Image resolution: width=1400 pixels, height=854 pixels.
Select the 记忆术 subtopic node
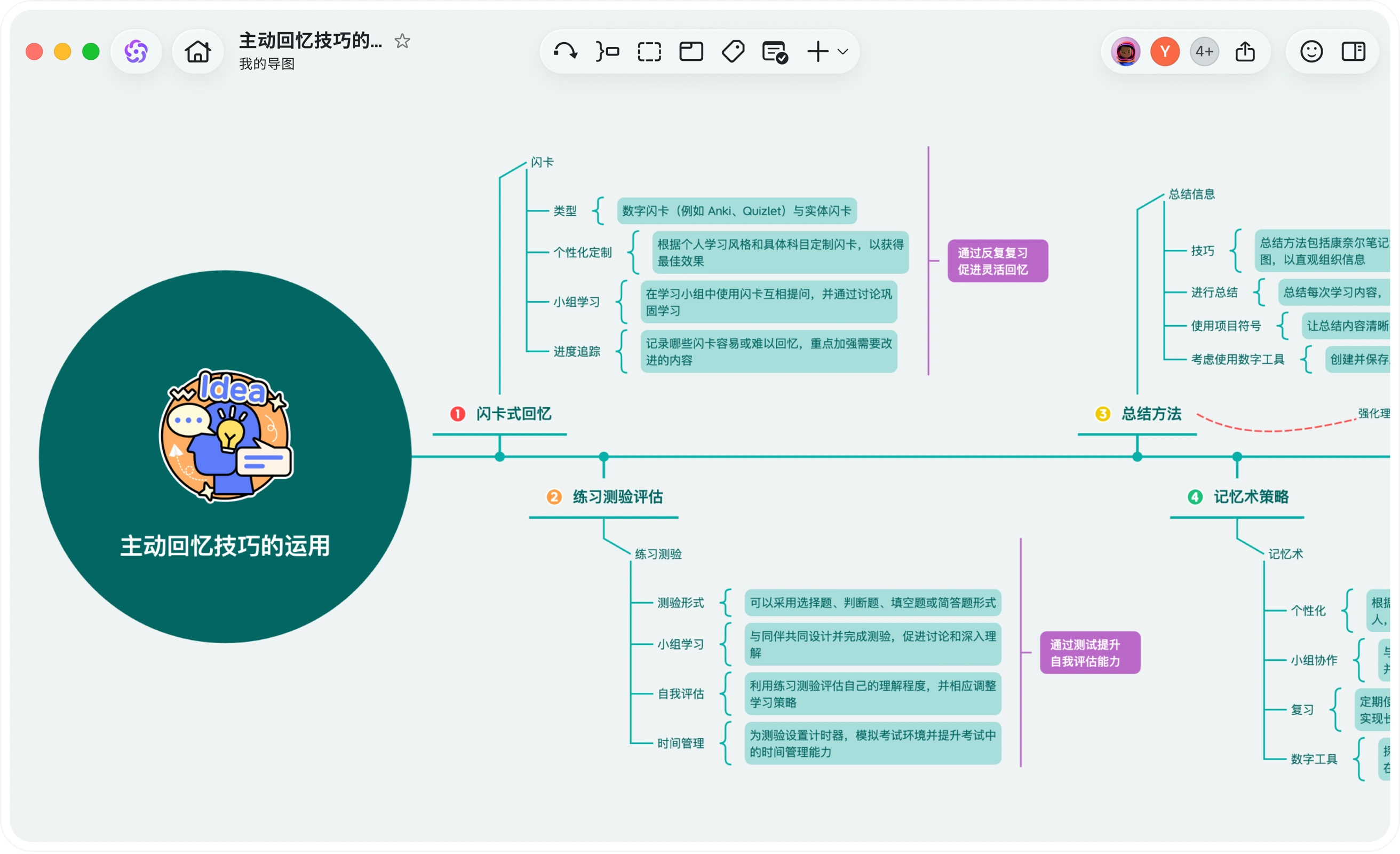point(1286,554)
